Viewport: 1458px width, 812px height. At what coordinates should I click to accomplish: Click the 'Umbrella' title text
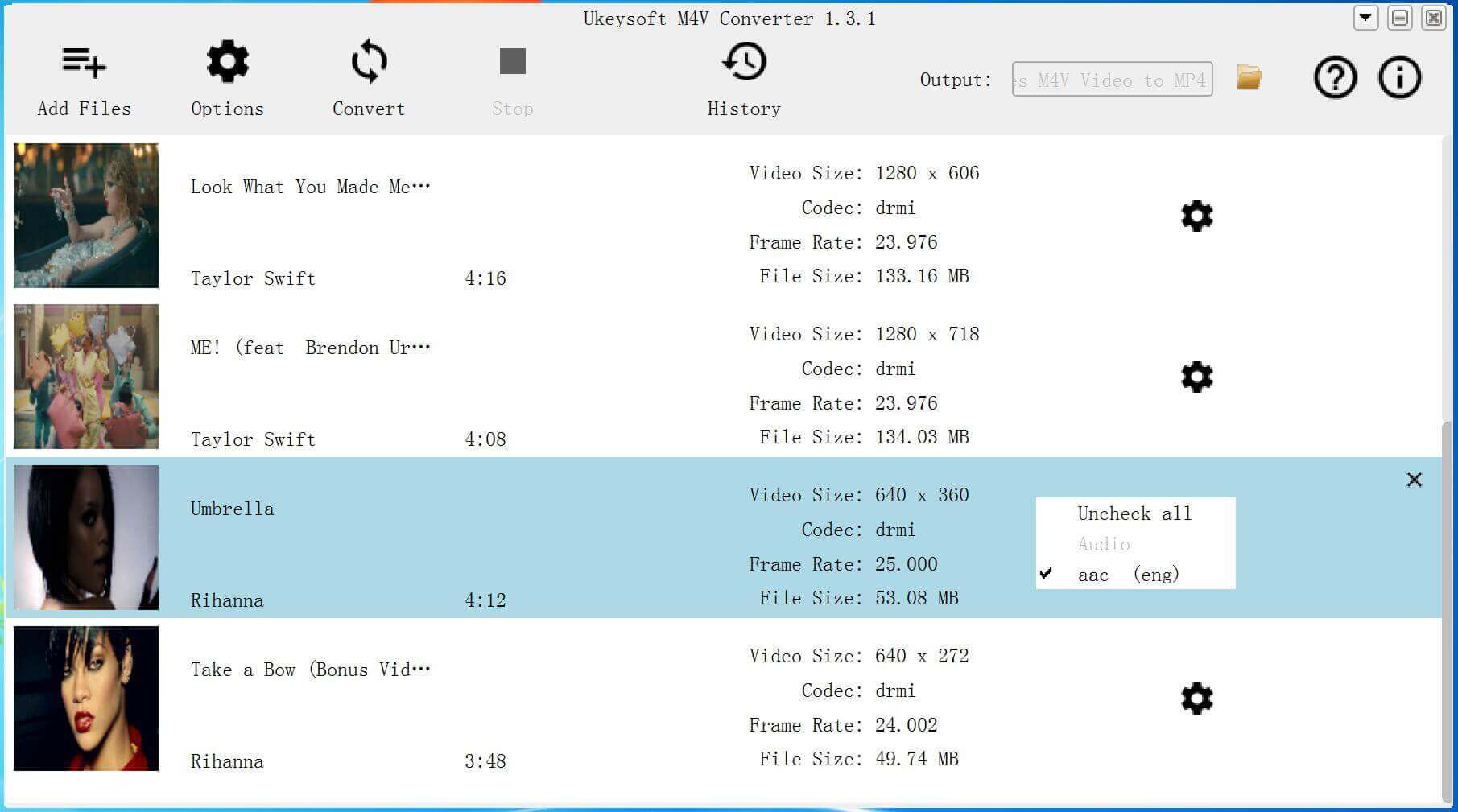pyautogui.click(x=232, y=509)
